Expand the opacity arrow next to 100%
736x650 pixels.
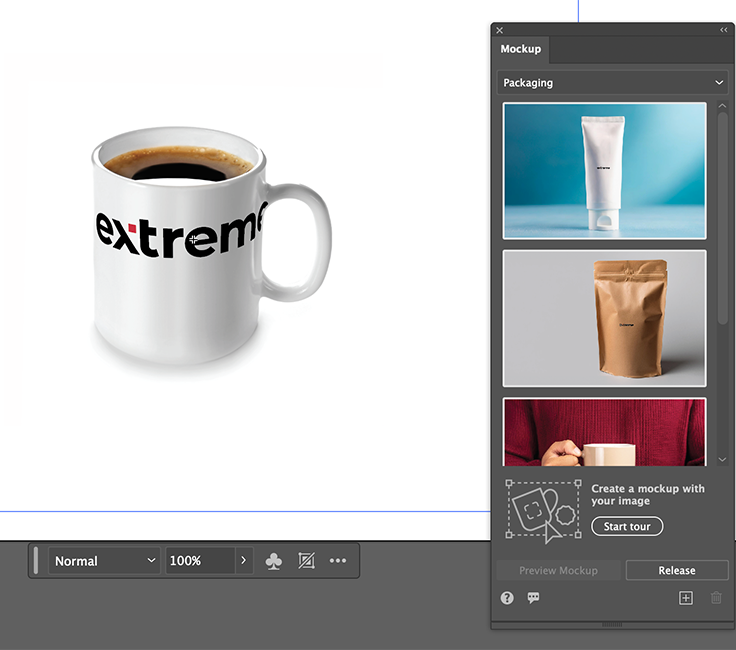coord(243,561)
